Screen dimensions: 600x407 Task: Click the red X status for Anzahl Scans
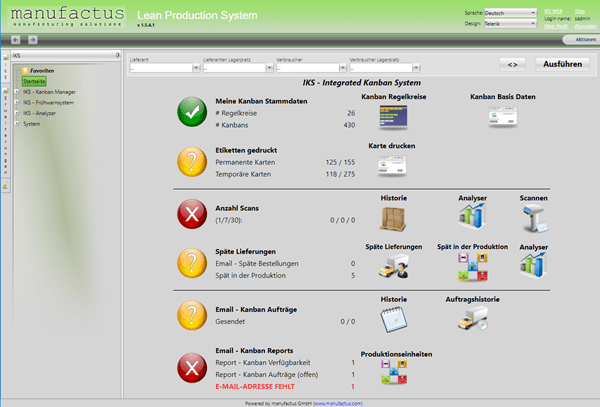coord(192,214)
